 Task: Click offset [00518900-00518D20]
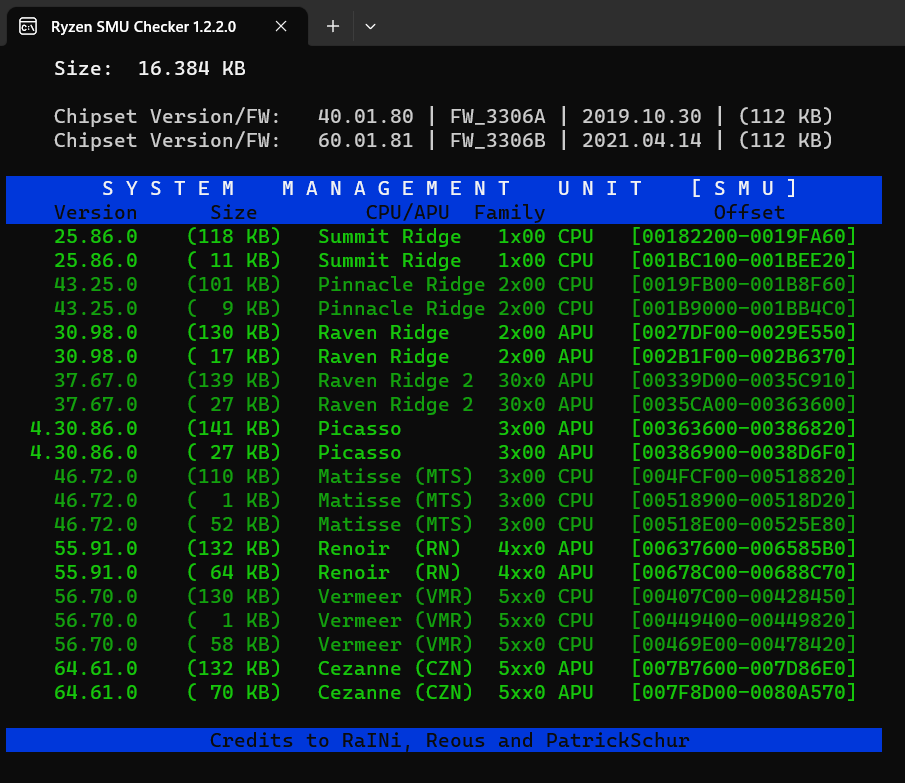(x=743, y=501)
